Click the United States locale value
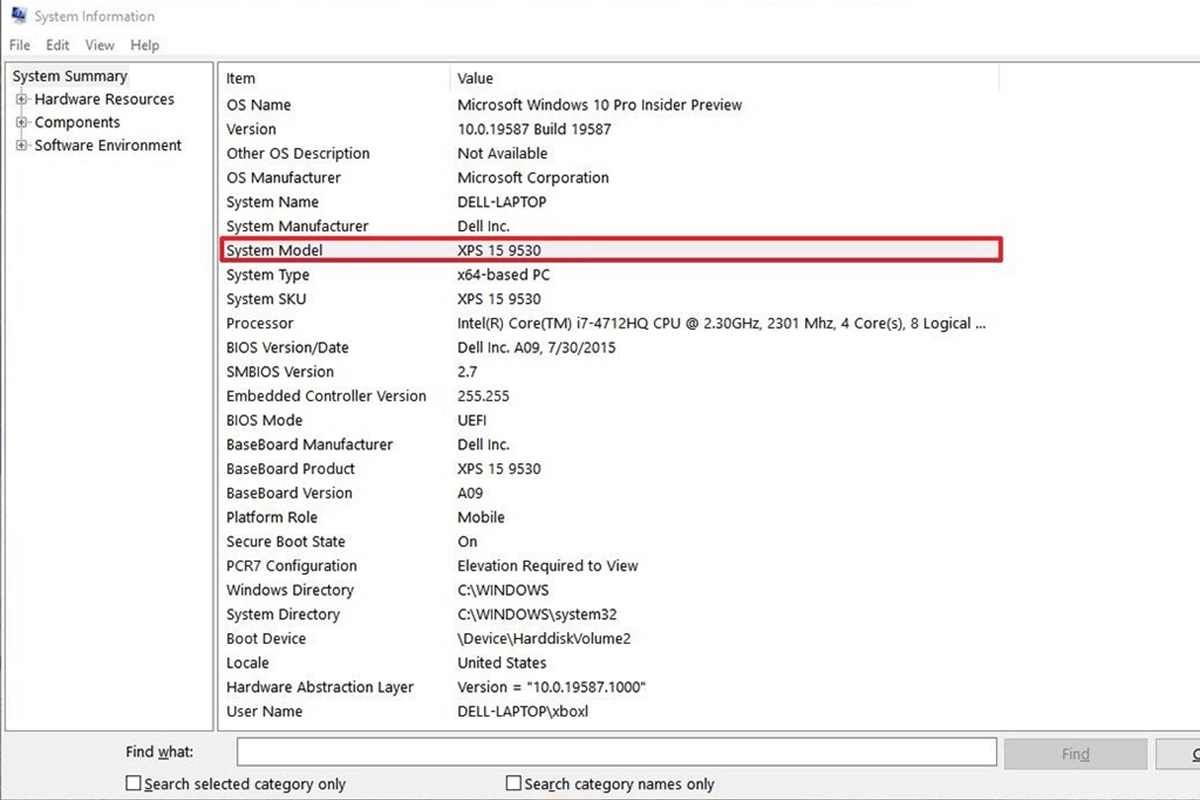 [502, 663]
